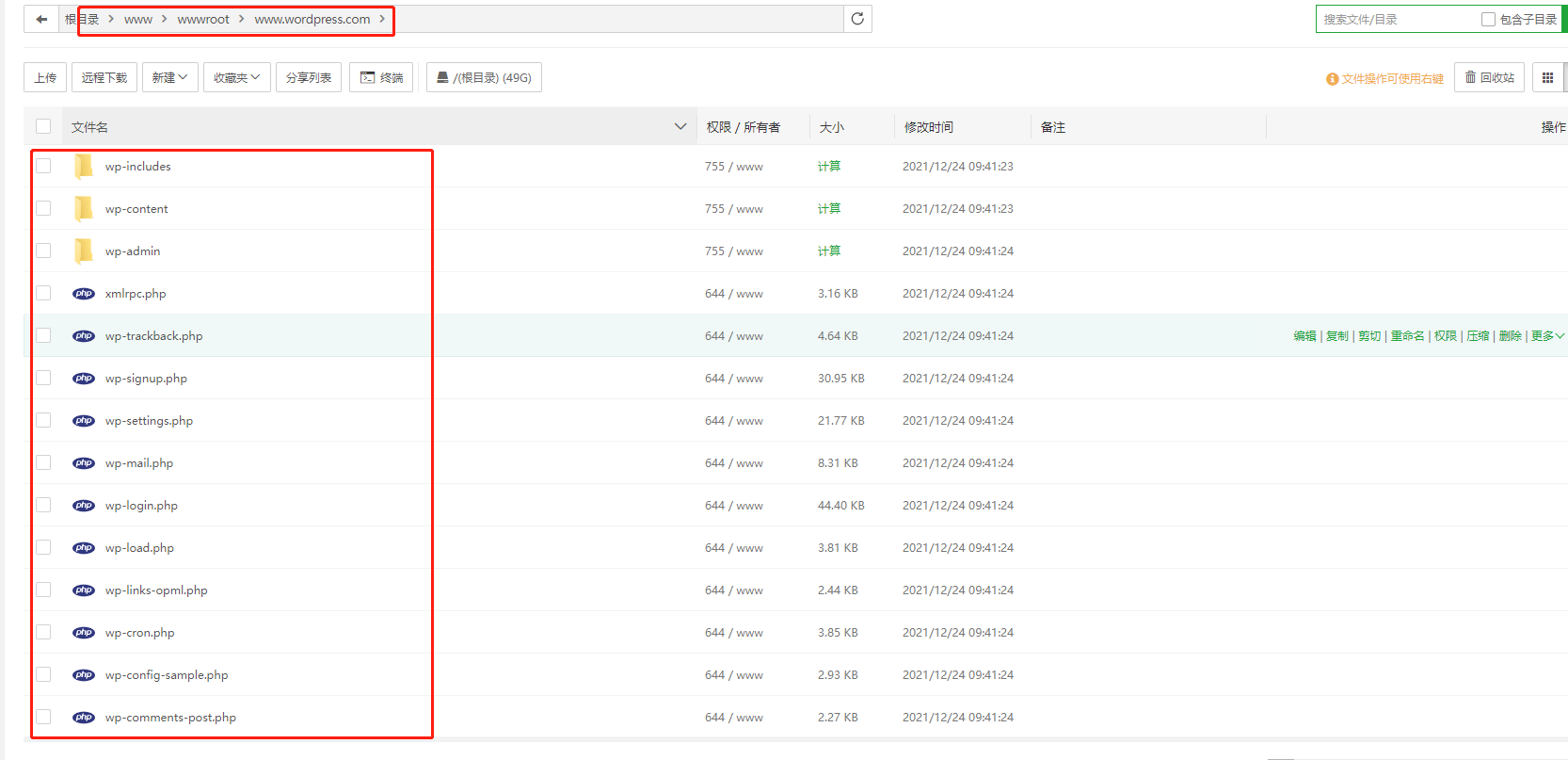This screenshot has height=760, width=1568.
Task: Toggle the select-all files checkbox
Action: click(43, 126)
